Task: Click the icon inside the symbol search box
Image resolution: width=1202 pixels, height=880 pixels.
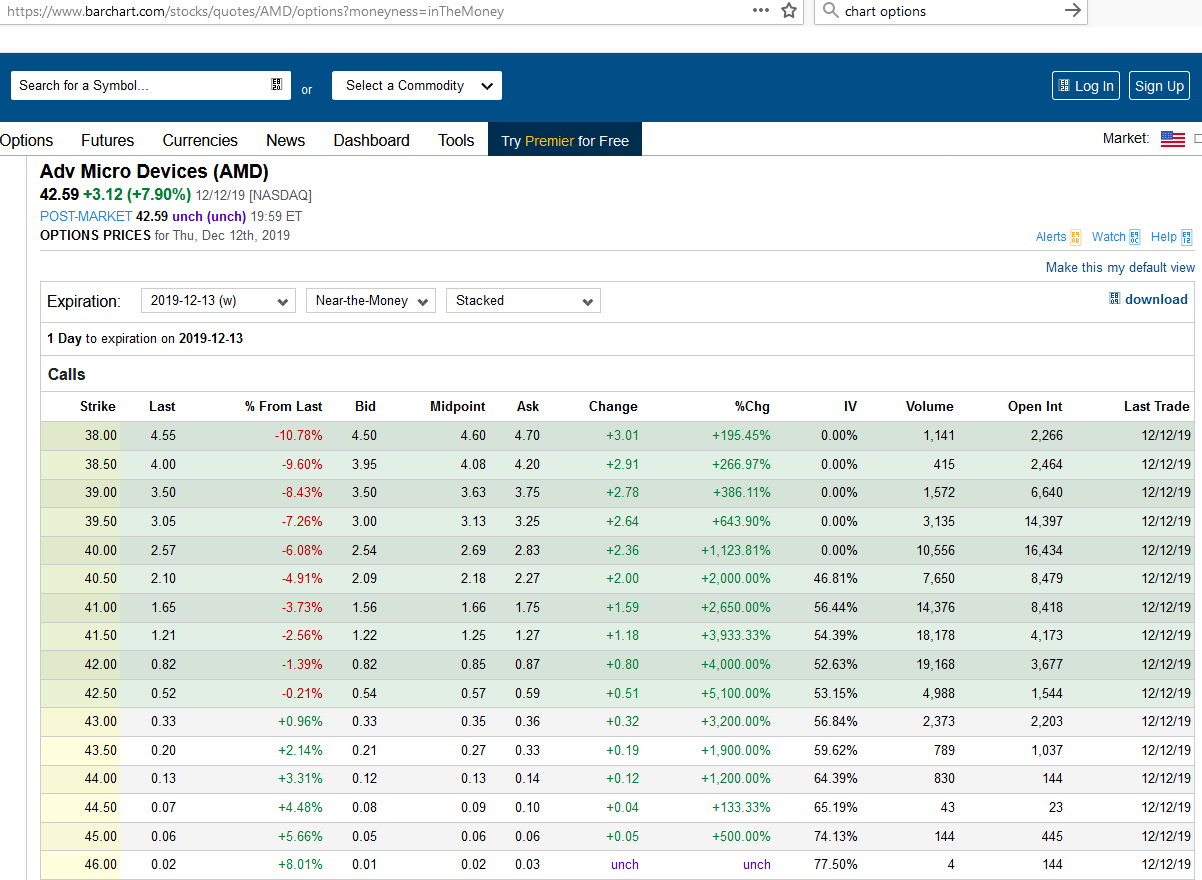Action: click(276, 85)
